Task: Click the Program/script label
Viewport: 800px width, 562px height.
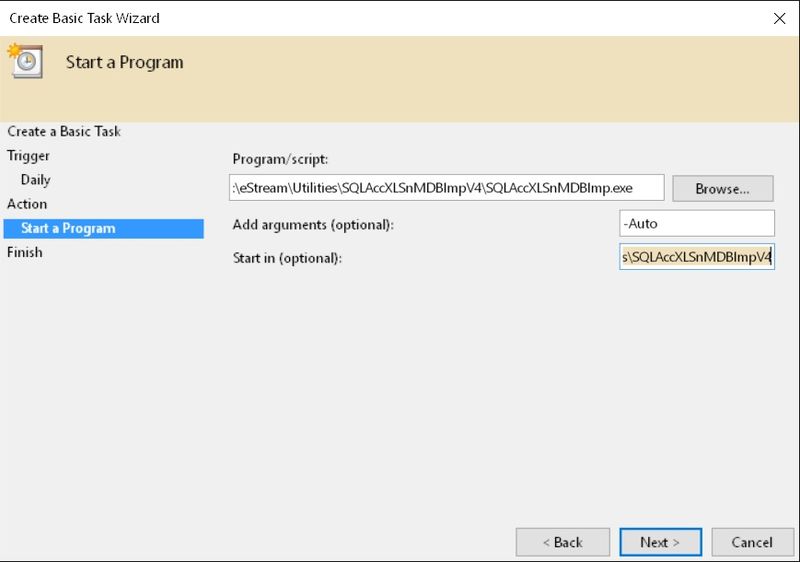Action: (280, 159)
